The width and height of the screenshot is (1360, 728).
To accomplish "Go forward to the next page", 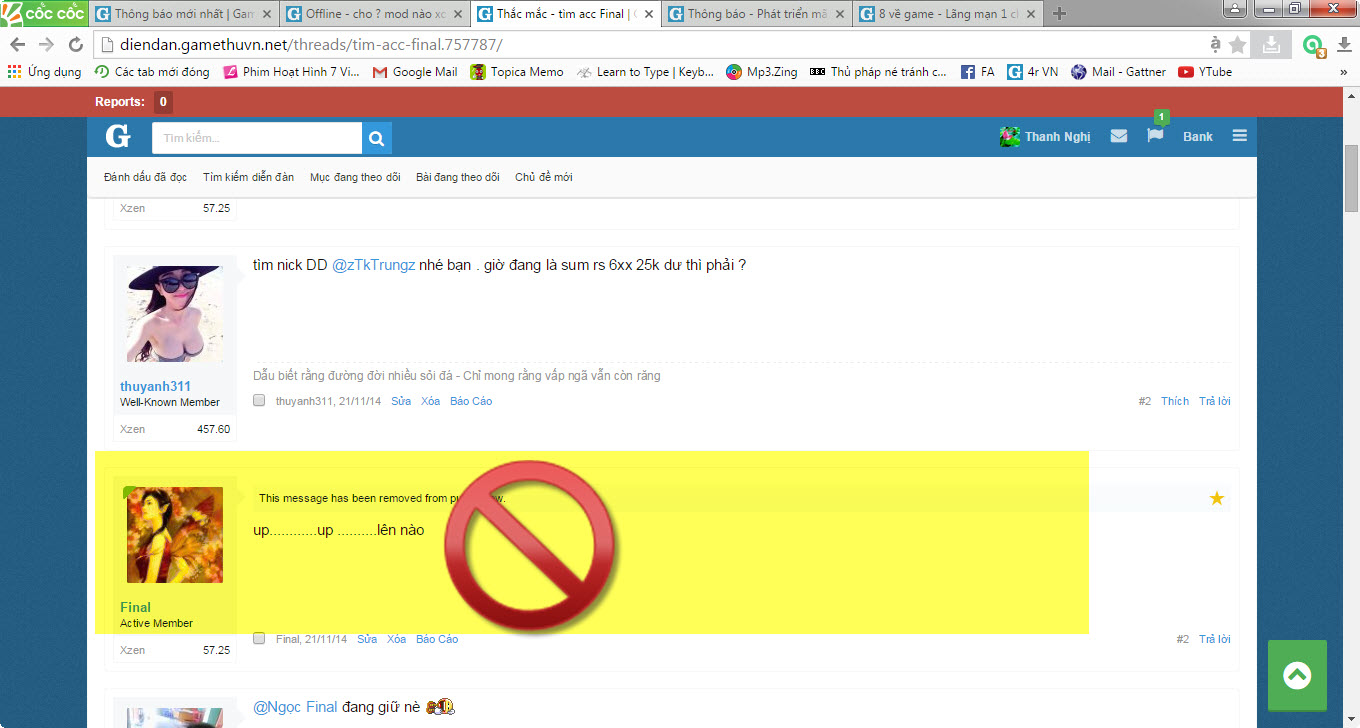I will pyautogui.click(x=46, y=45).
